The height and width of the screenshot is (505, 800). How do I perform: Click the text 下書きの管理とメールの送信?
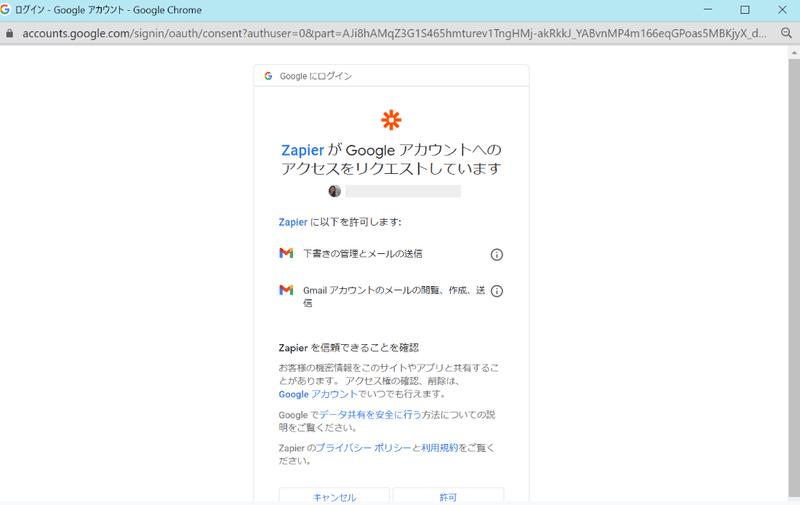(x=363, y=254)
